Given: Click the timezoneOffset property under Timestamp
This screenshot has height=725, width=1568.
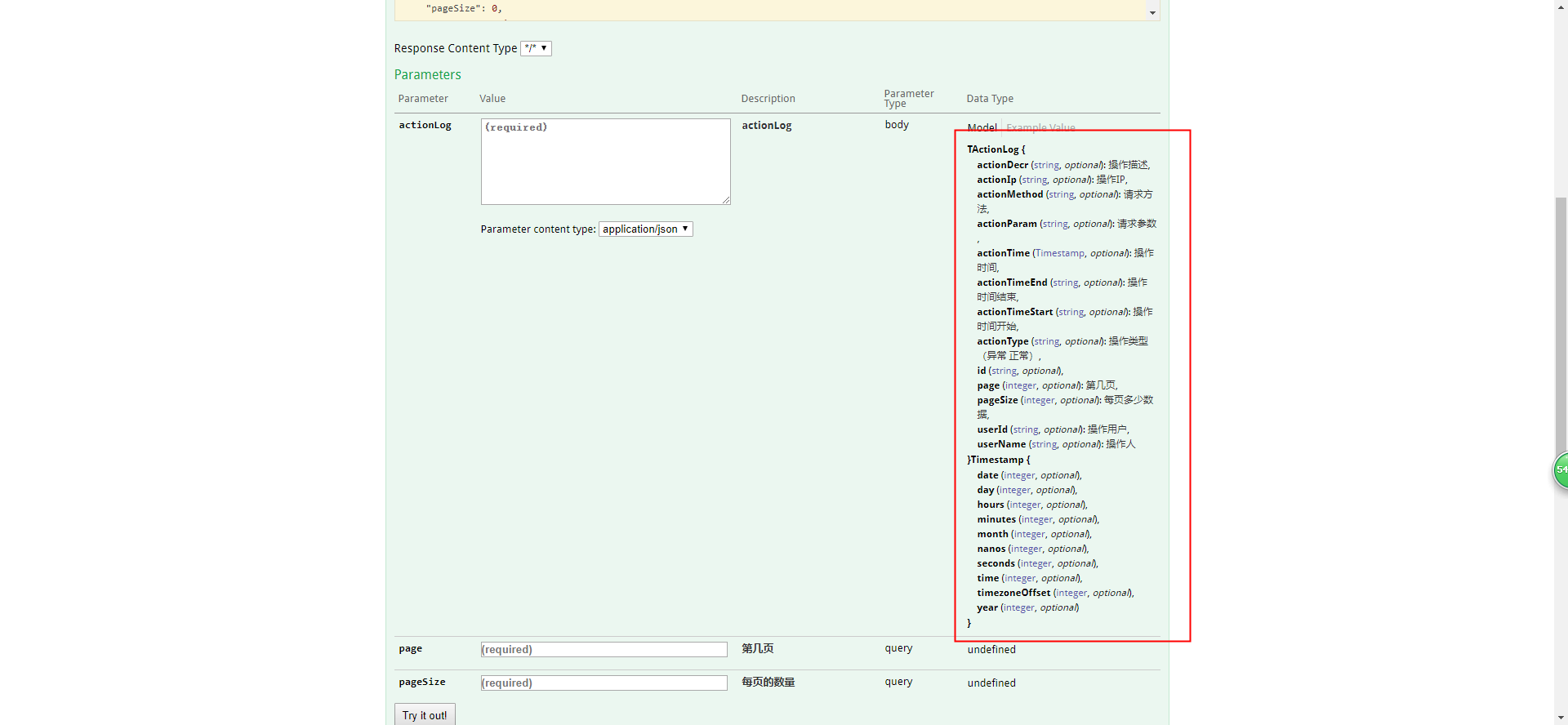Looking at the screenshot, I should (x=1013, y=593).
